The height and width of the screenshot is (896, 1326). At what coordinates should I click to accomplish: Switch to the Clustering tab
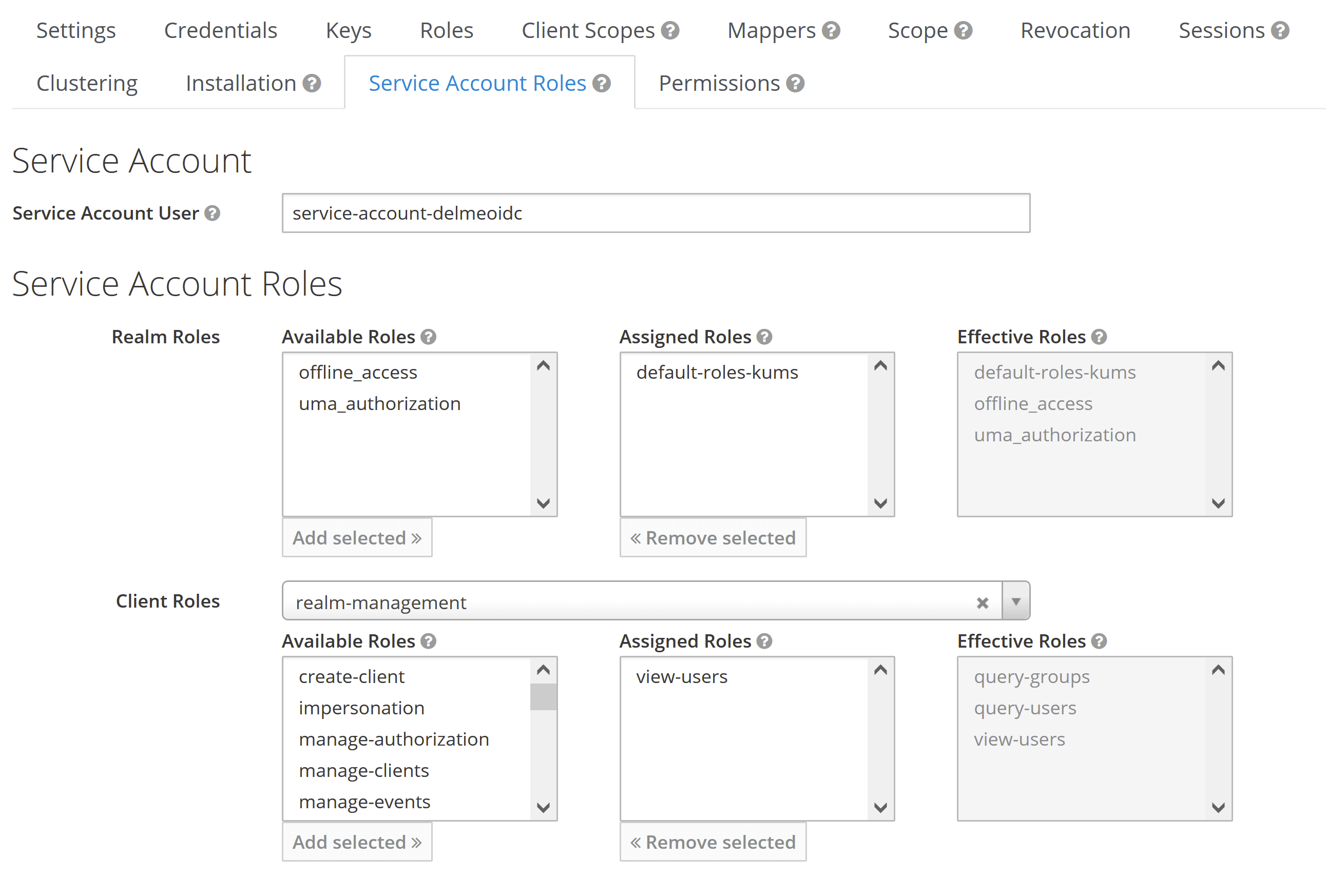point(87,83)
